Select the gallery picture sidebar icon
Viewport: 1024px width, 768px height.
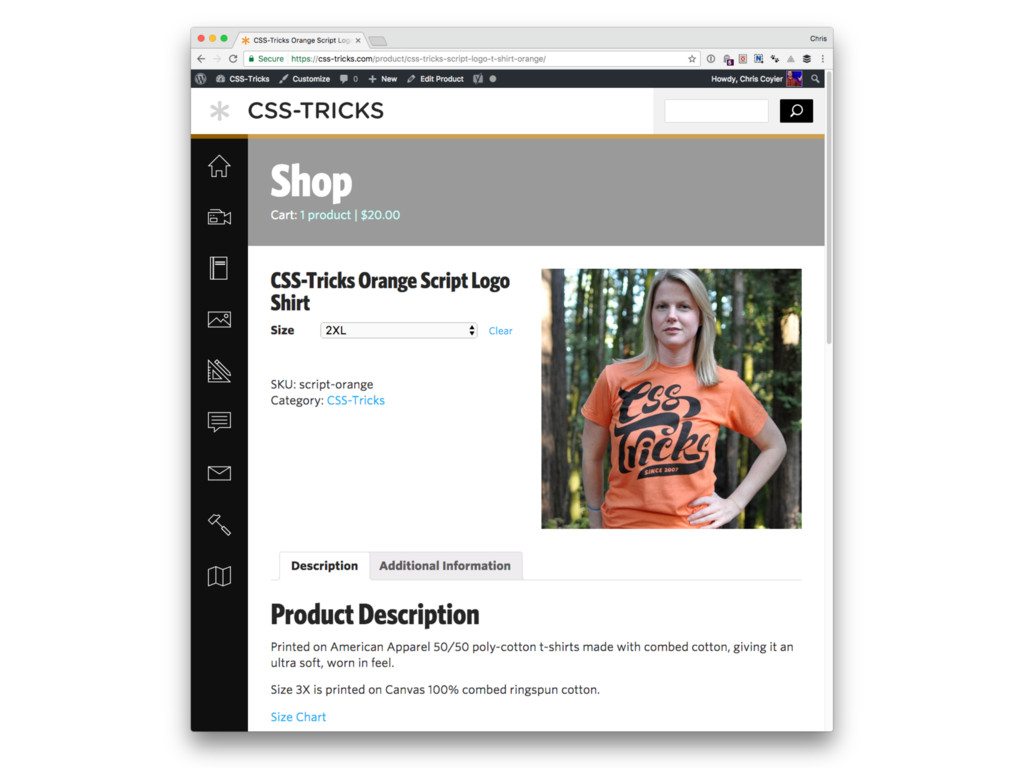coord(219,319)
